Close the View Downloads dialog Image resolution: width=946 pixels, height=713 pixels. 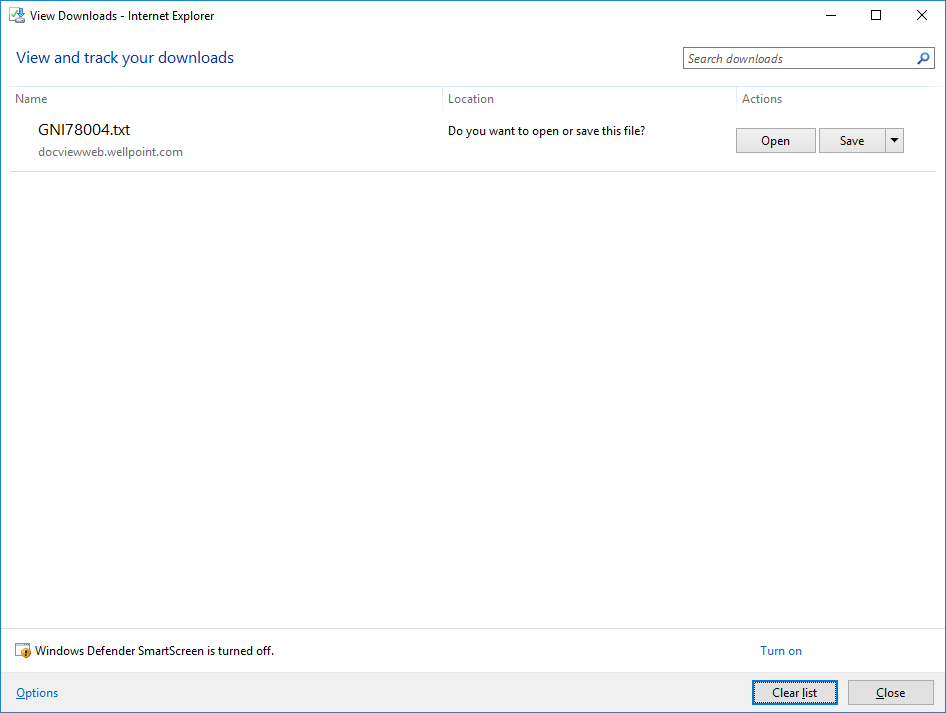(x=889, y=692)
